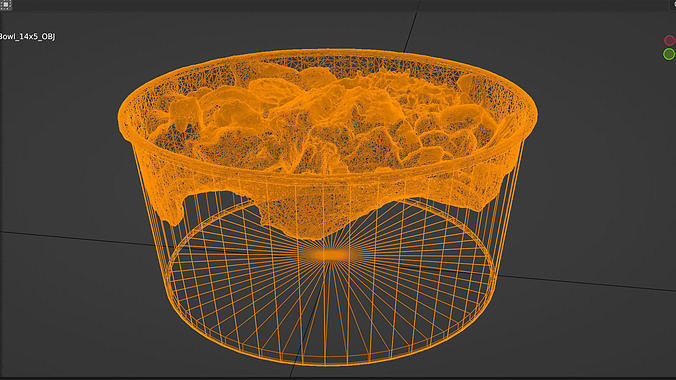Viewport: 676px width, 380px height.
Task: Open the editor type menu icon
Action: 6,5
